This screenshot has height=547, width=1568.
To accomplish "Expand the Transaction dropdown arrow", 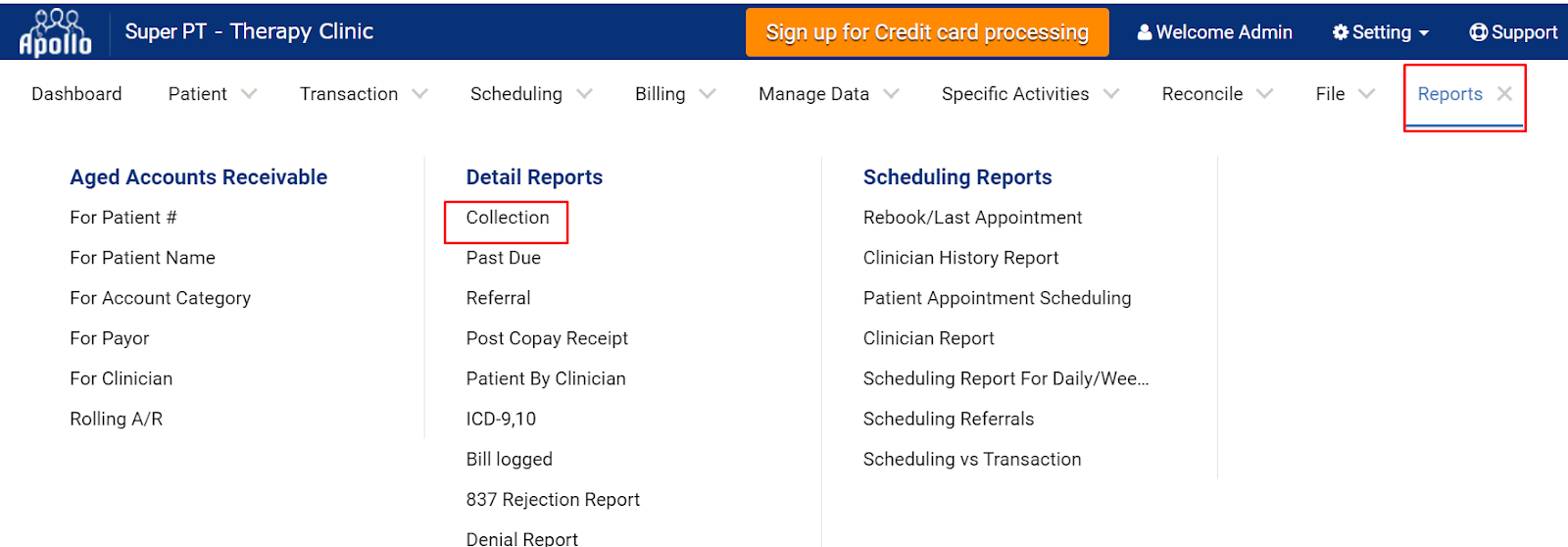I will tap(419, 94).
